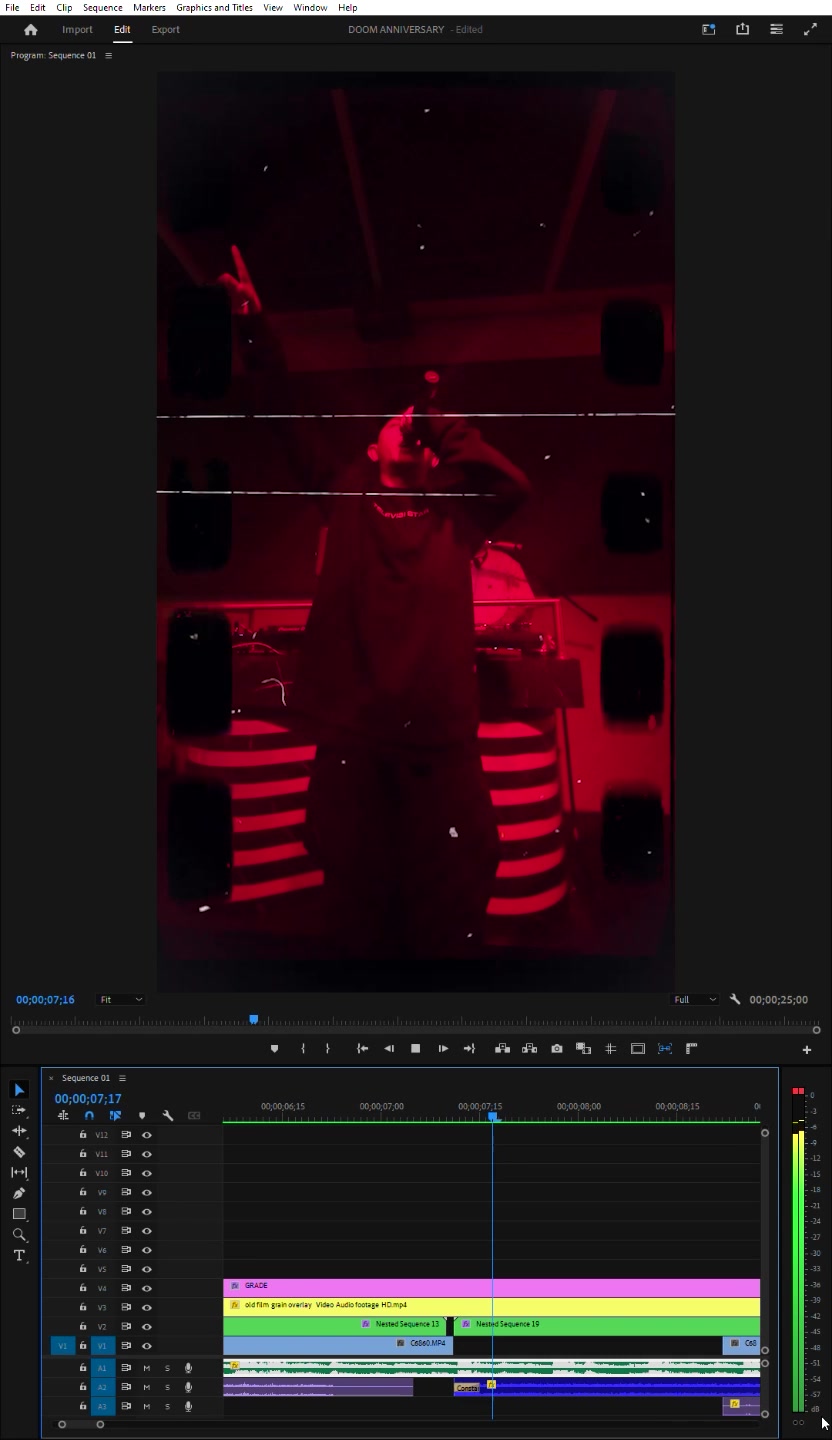Hide track V4 with eye icon
The image size is (832, 1440).
pyautogui.click(x=147, y=1288)
